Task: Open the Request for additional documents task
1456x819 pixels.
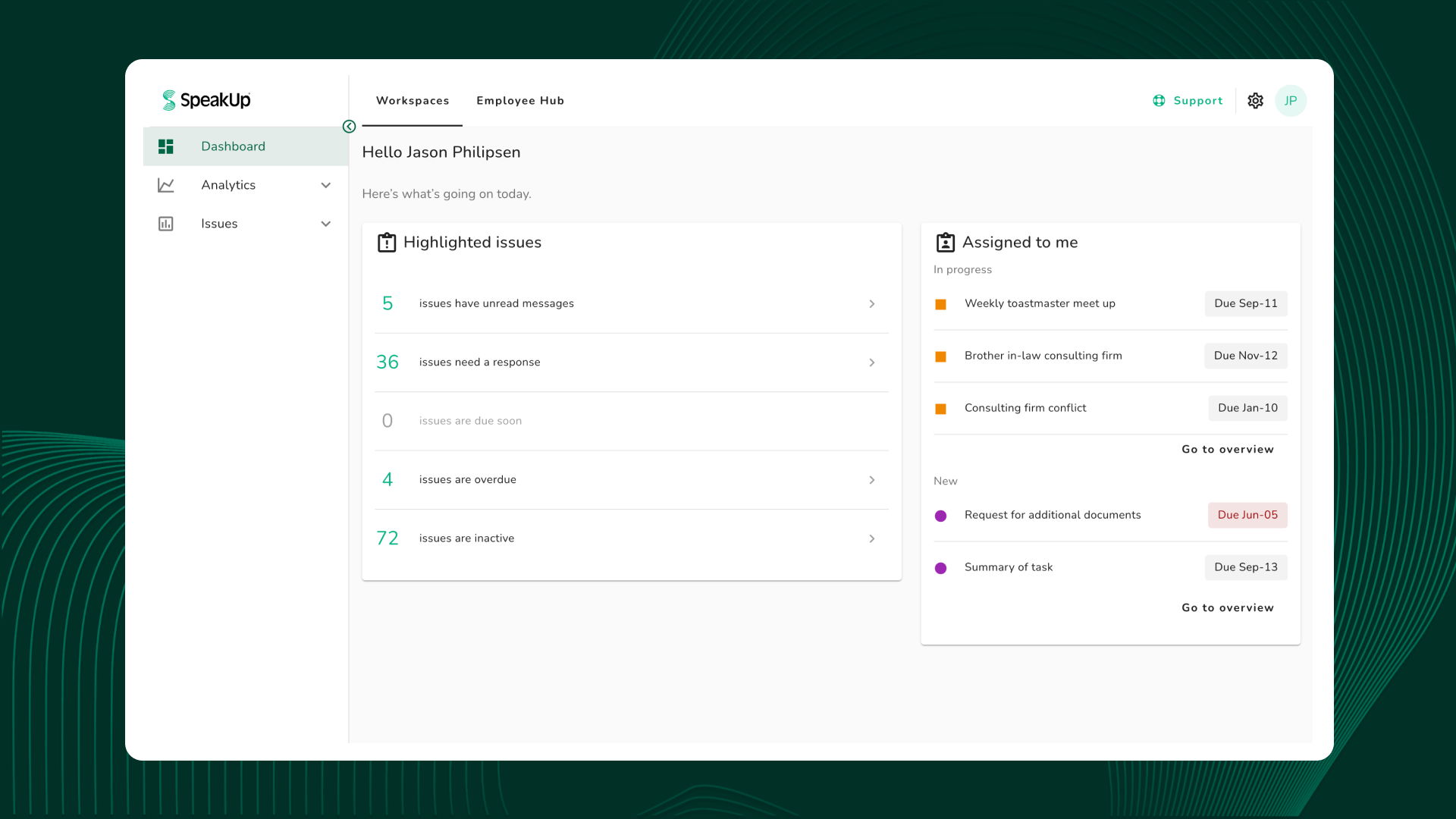Action: tap(1052, 515)
